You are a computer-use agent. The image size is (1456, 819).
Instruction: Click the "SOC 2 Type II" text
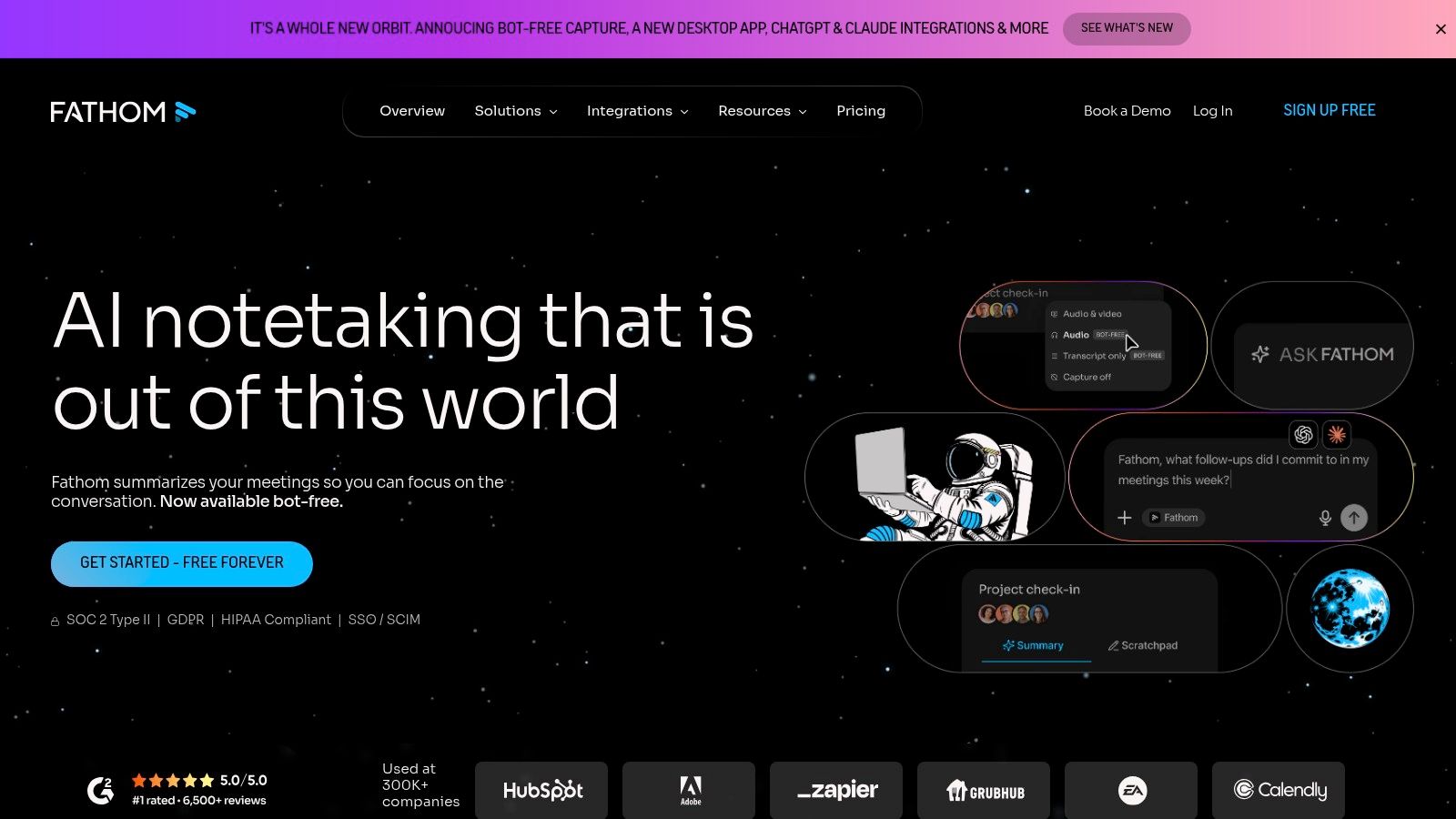tap(108, 620)
